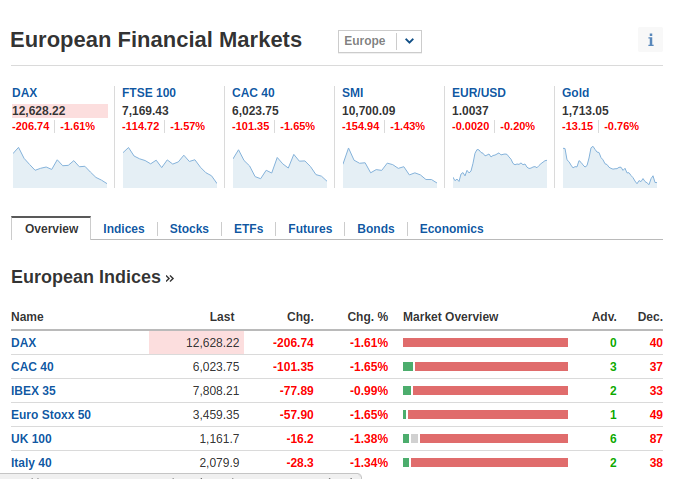
Task: Click the Gold mini chart
Action: pos(610,167)
